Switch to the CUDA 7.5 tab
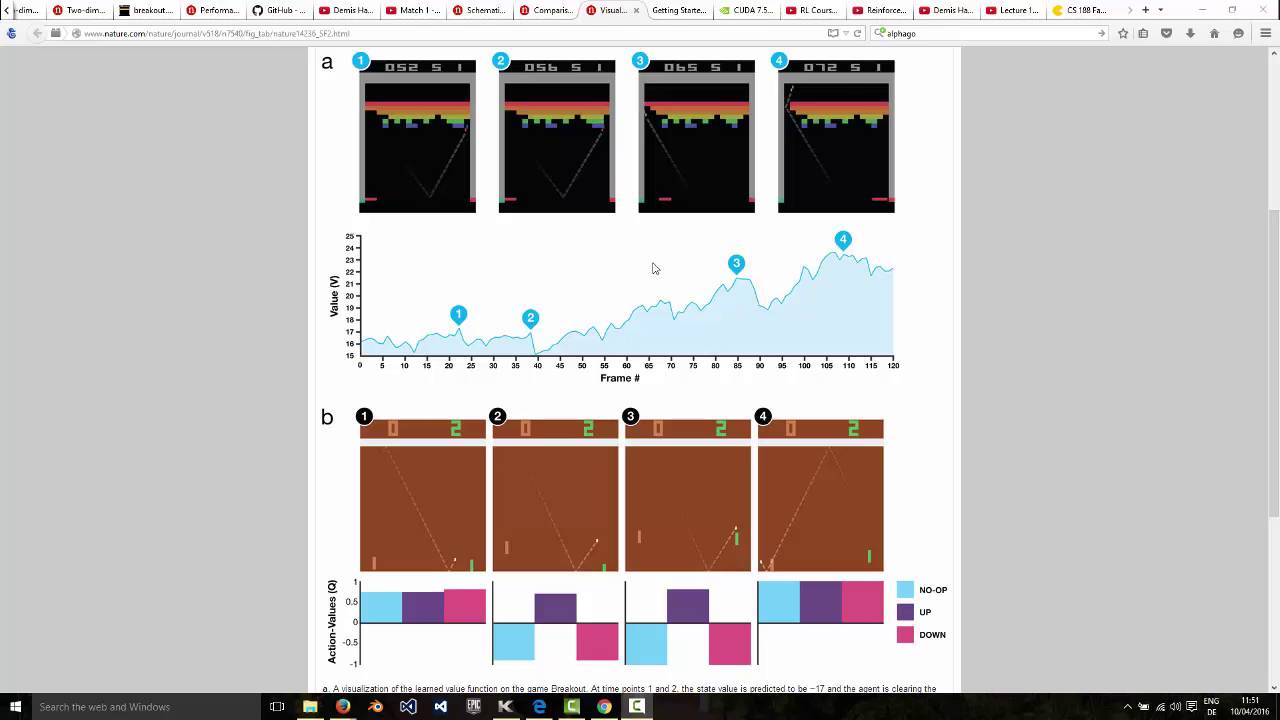 pyautogui.click(x=747, y=10)
